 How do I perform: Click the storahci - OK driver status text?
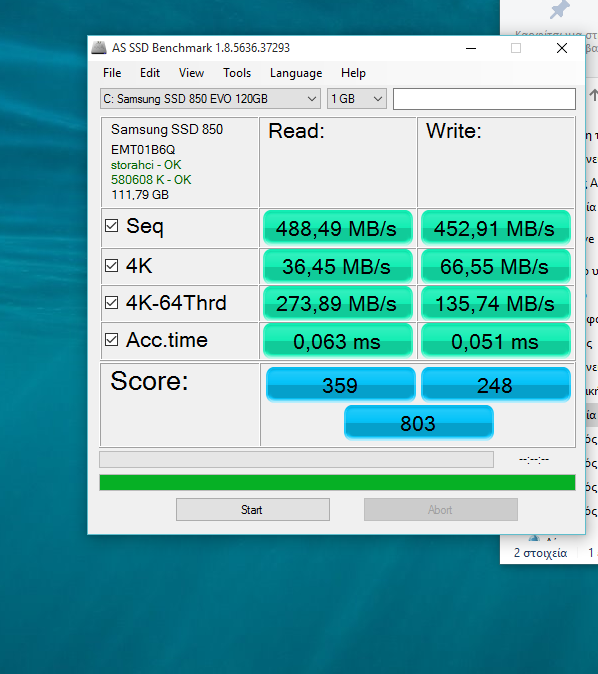[x=146, y=165]
